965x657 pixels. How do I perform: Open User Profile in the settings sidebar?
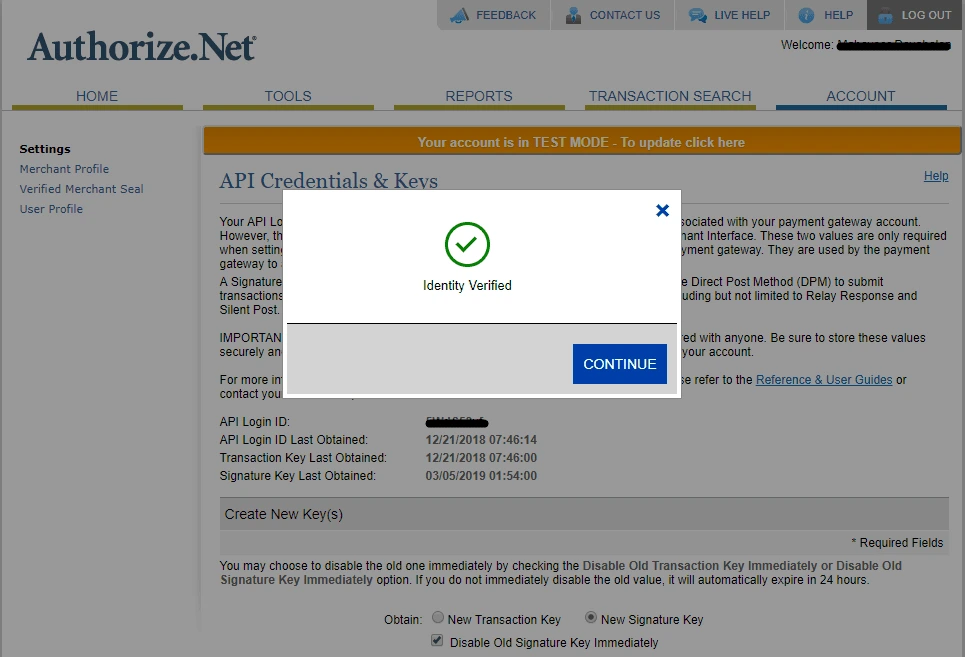(51, 209)
